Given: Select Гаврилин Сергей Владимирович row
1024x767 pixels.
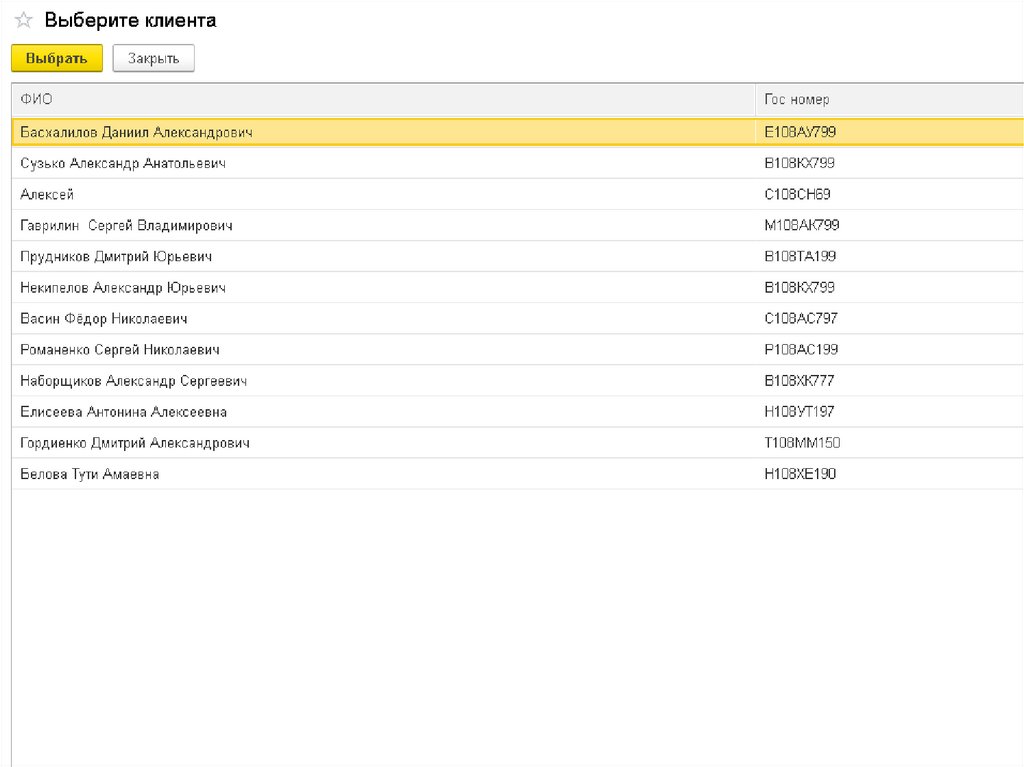Looking at the screenshot, I should pyautogui.click(x=126, y=225).
